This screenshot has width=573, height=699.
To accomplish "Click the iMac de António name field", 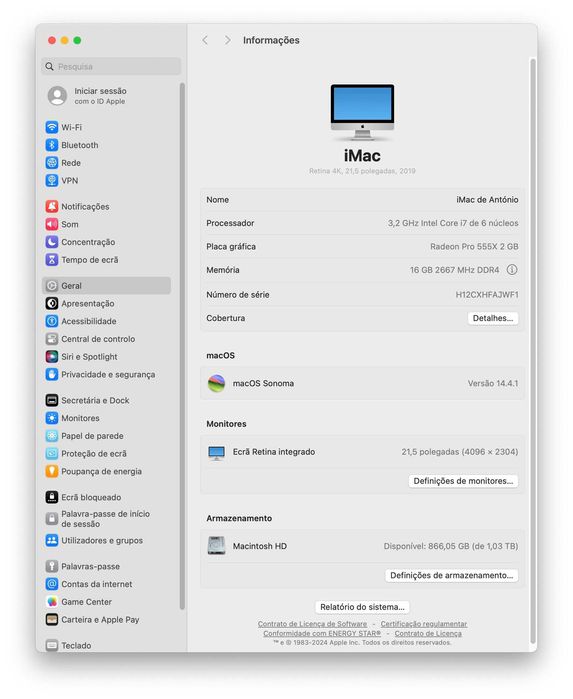I will point(487,200).
